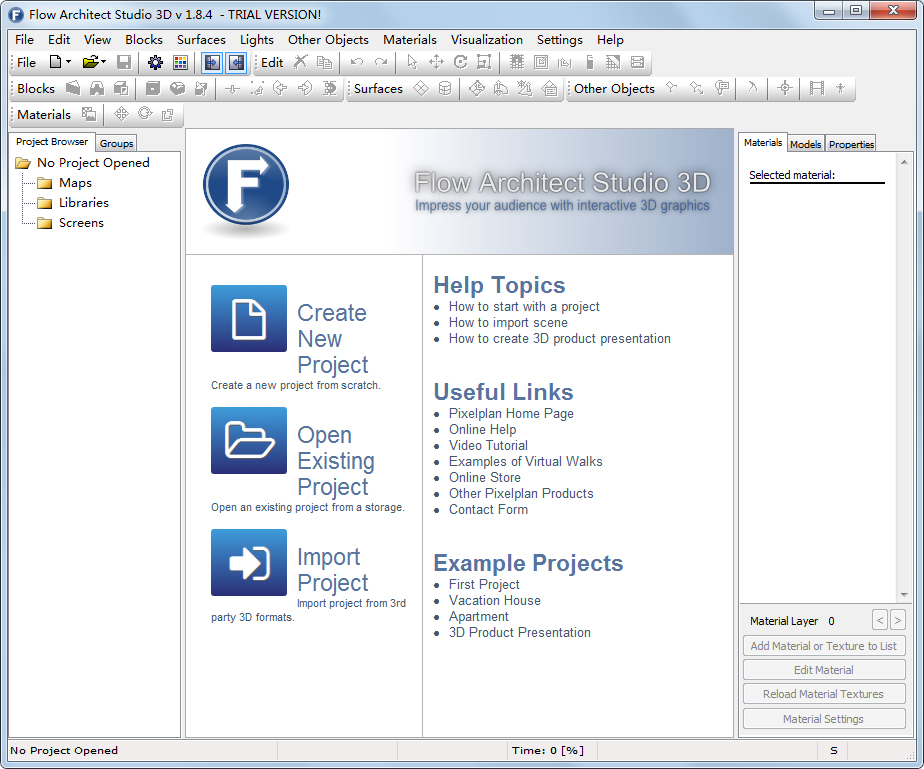Click the open folder icon in File toolbar
924x769 pixels.
pos(90,62)
